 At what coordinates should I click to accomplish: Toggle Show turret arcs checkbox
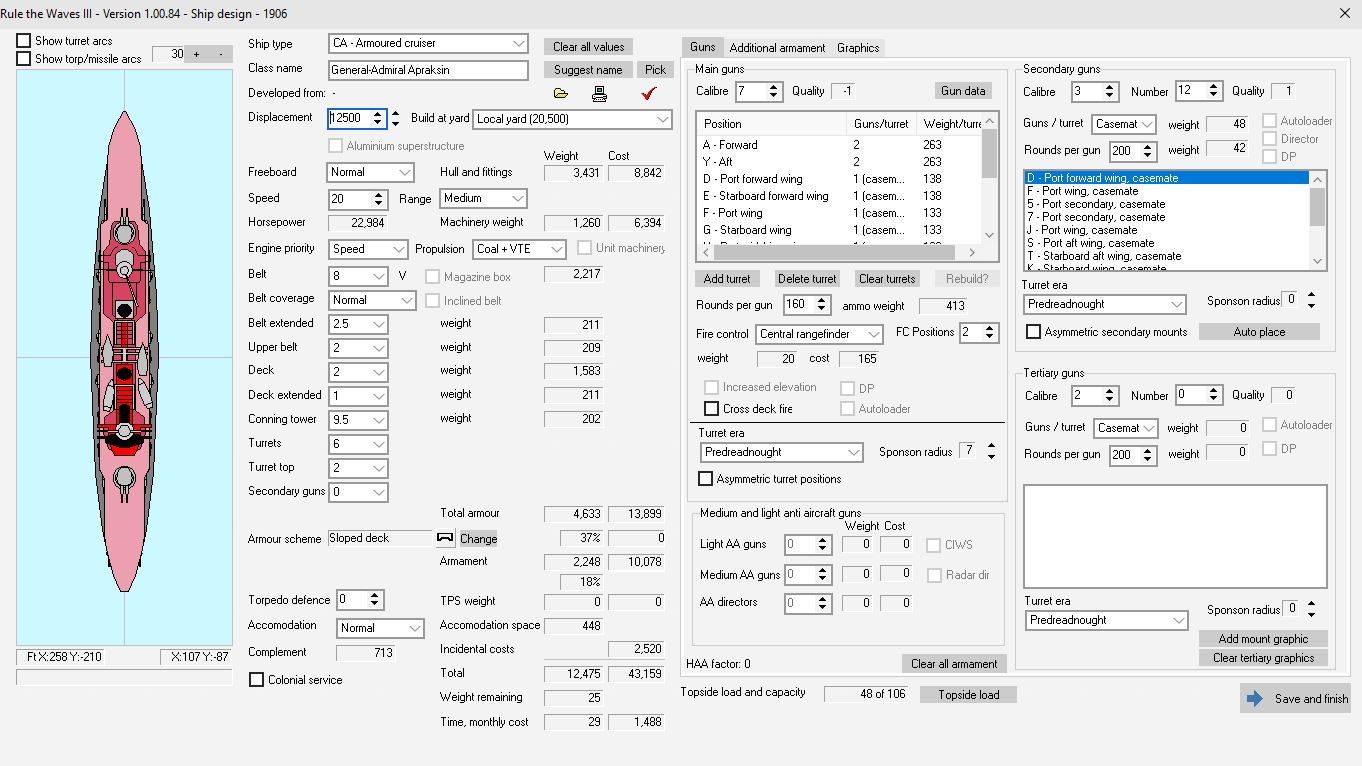24,41
